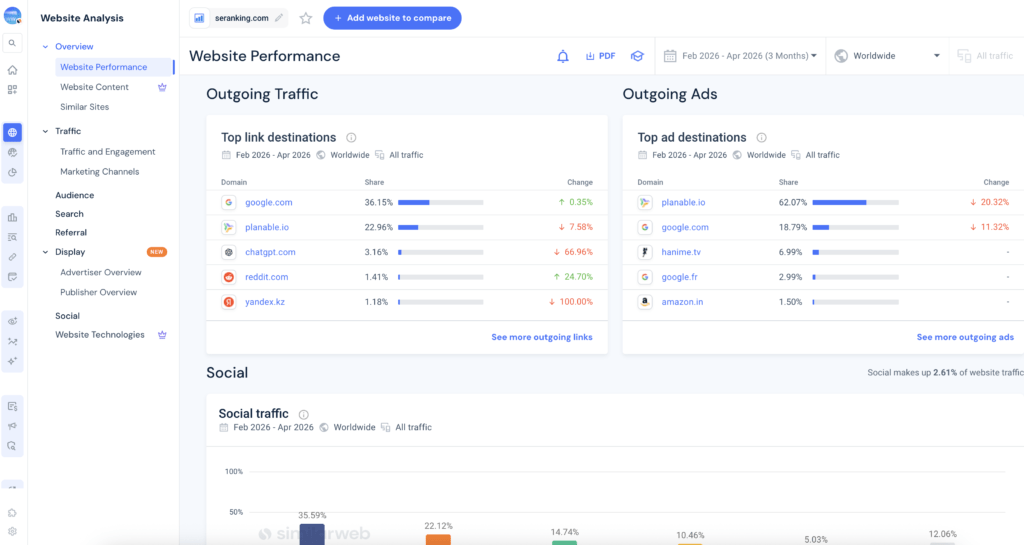Screen dimensions: 1024x545
Task: Go to Traffic and Engagement
Action: coord(108,151)
